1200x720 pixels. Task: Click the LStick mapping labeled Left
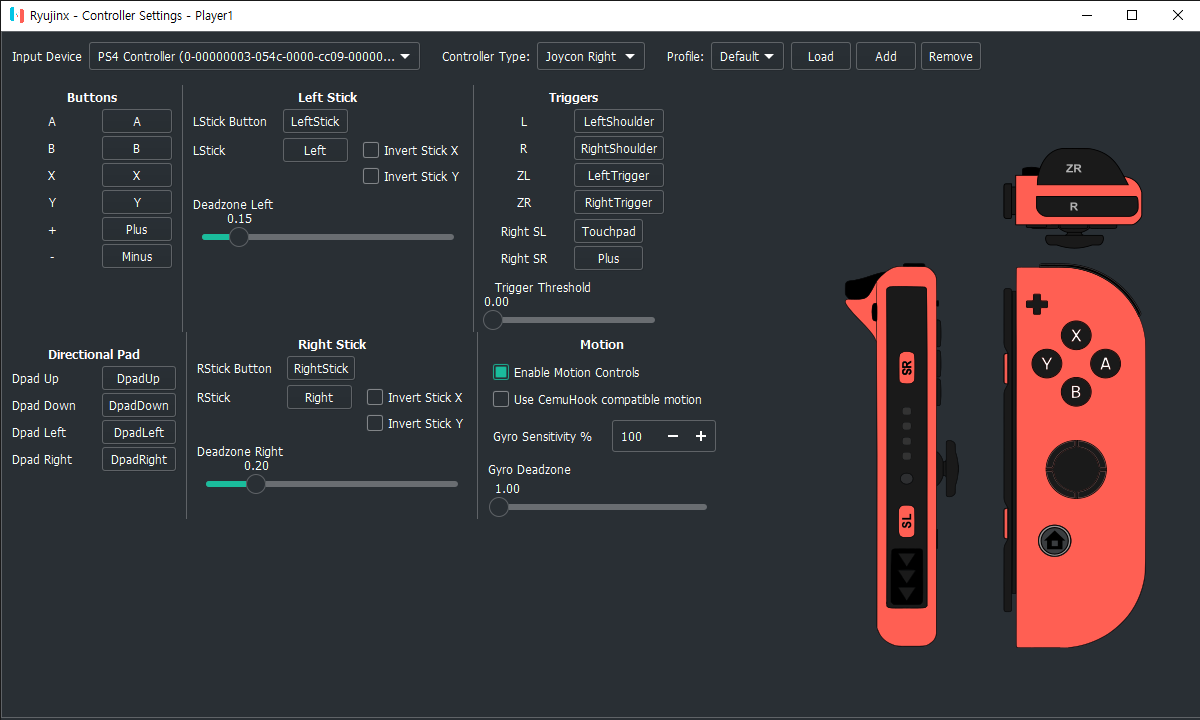coord(315,150)
